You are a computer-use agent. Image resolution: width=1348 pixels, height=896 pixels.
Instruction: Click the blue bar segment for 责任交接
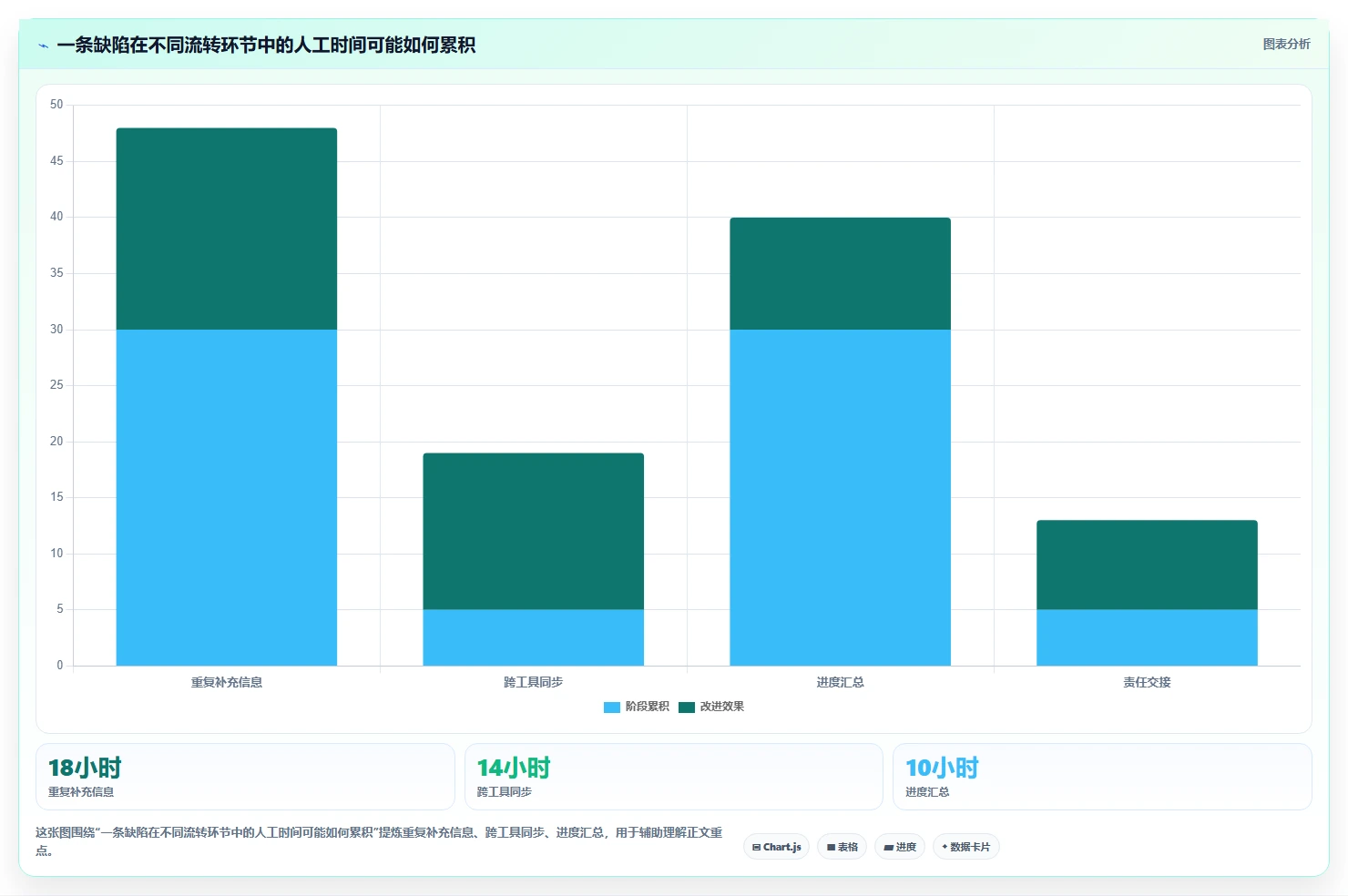(x=1147, y=637)
